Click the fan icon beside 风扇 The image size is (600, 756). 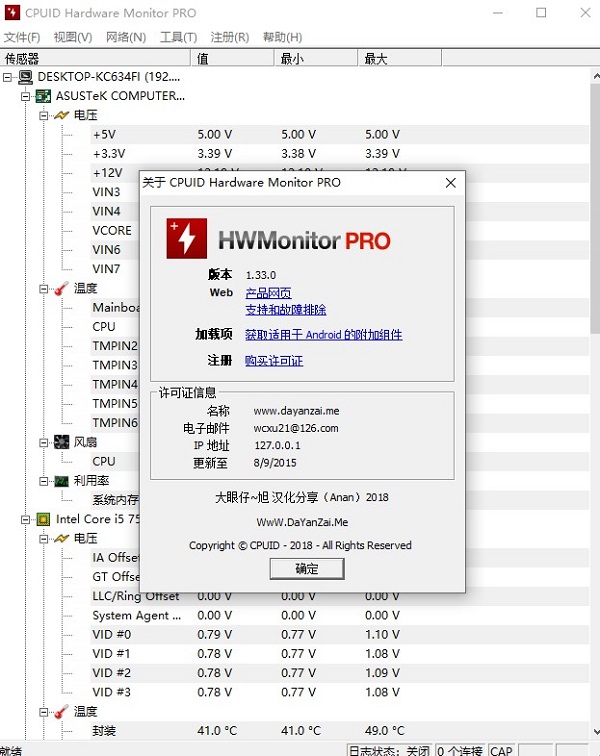point(62,442)
